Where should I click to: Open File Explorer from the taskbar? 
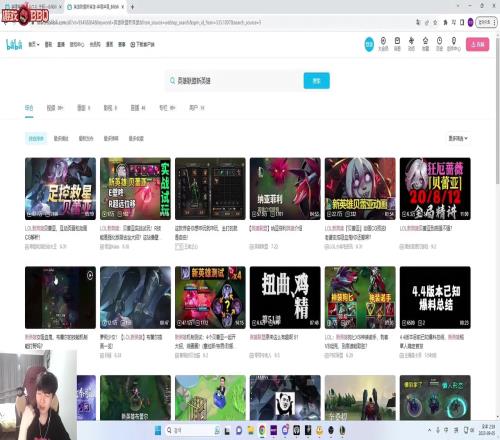point(251,430)
